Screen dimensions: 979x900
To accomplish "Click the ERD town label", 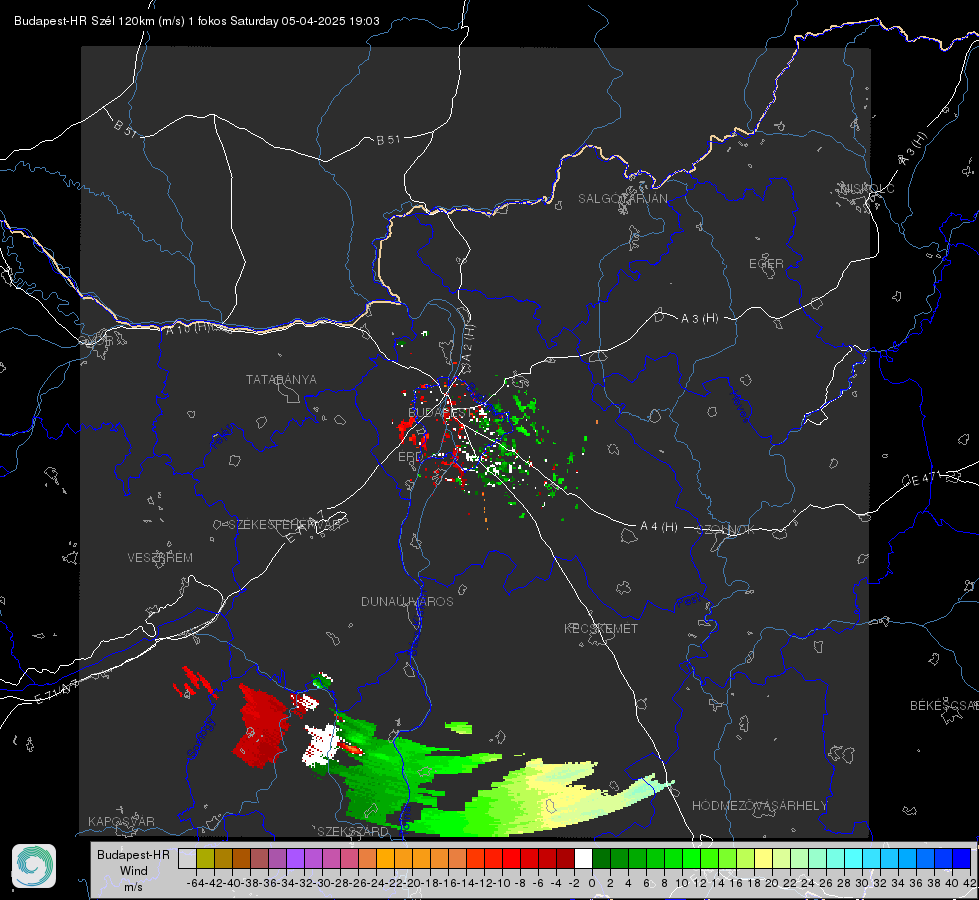I will (410, 457).
